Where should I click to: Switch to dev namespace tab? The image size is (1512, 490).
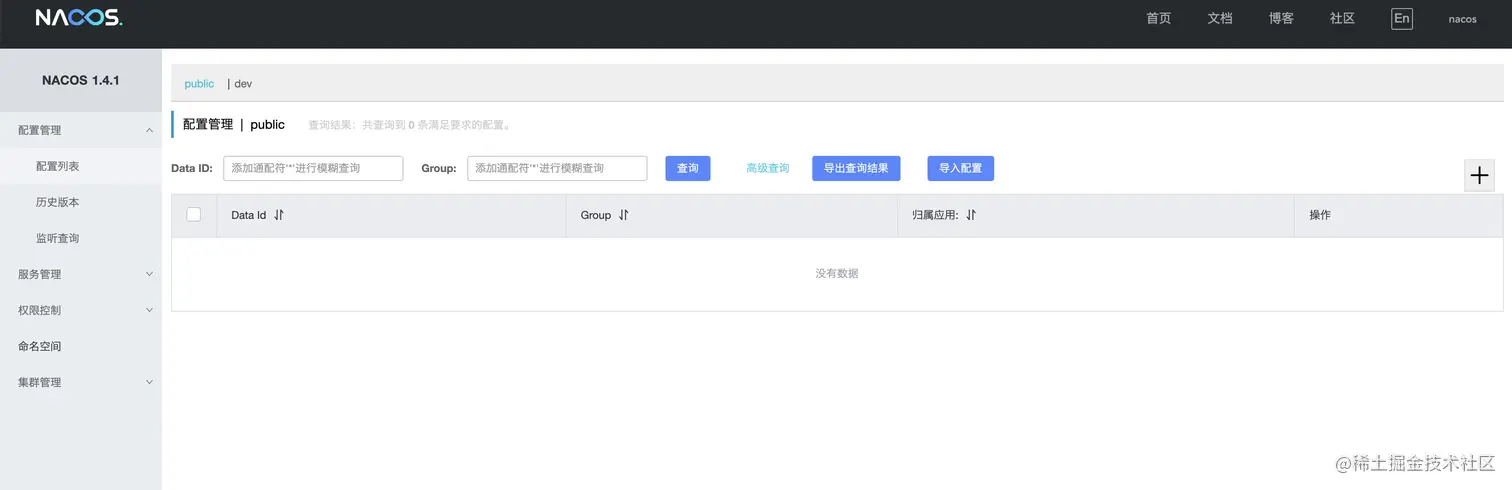[243, 84]
